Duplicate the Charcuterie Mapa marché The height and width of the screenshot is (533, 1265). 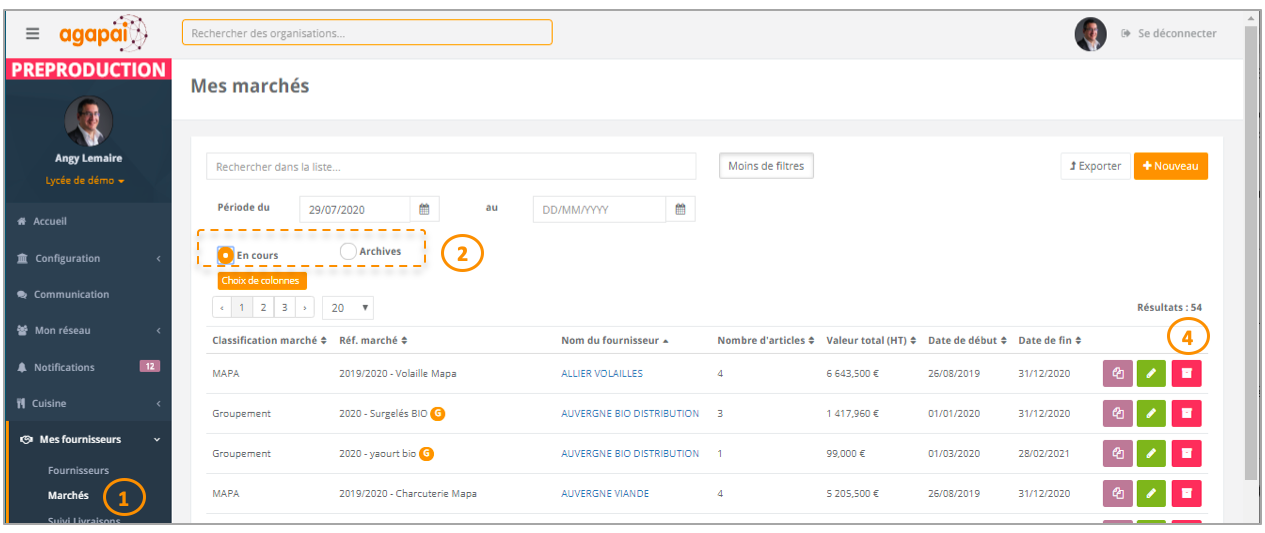(1118, 493)
